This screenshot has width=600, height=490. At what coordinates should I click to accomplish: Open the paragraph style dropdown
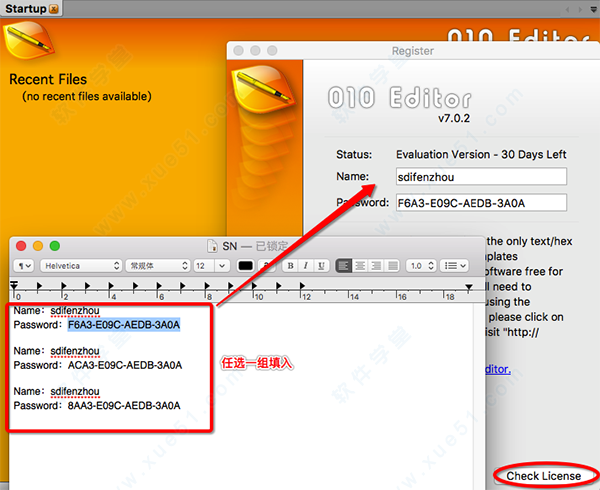click(x=25, y=266)
